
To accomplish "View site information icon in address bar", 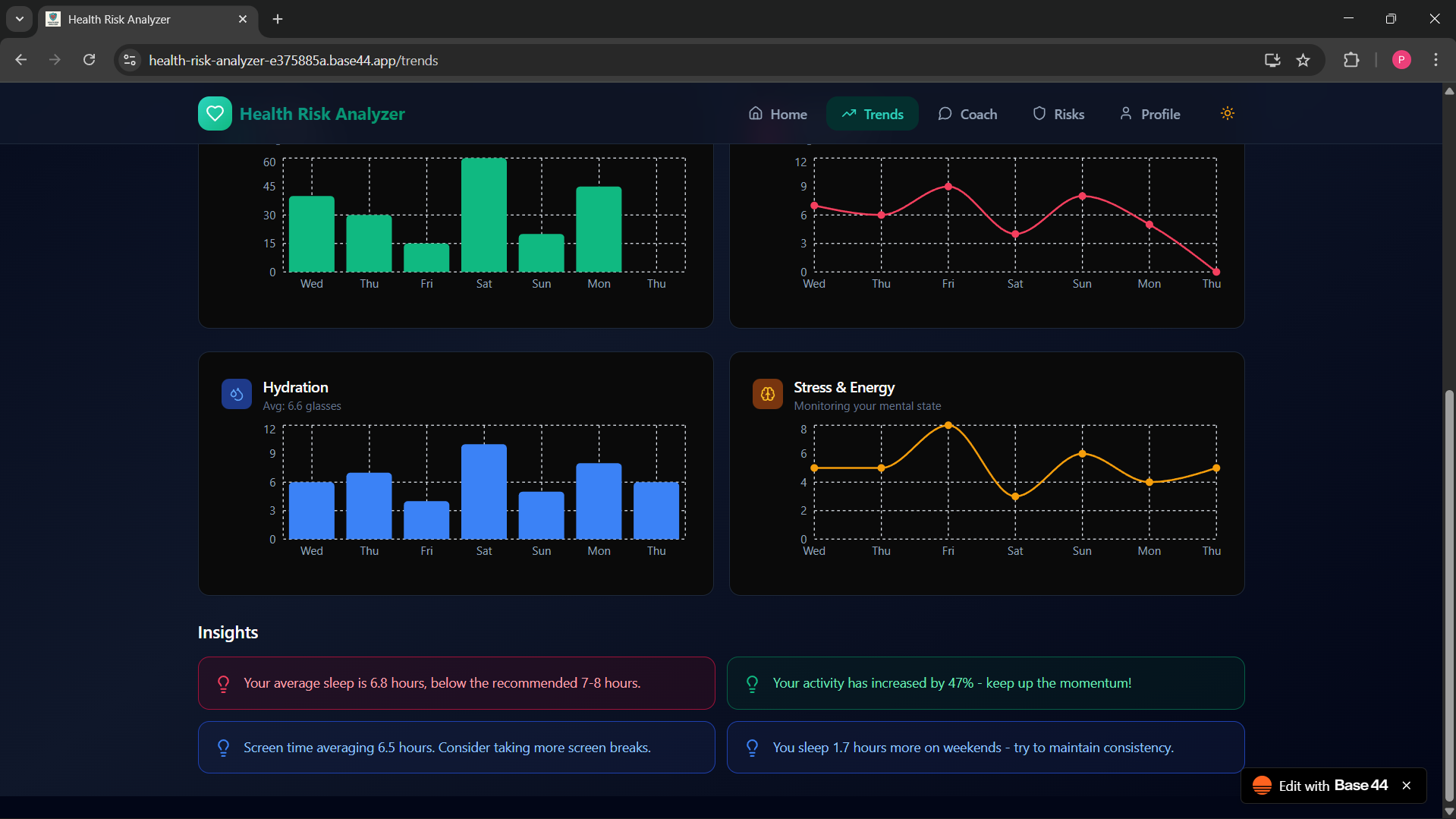I will pyautogui.click(x=130, y=60).
